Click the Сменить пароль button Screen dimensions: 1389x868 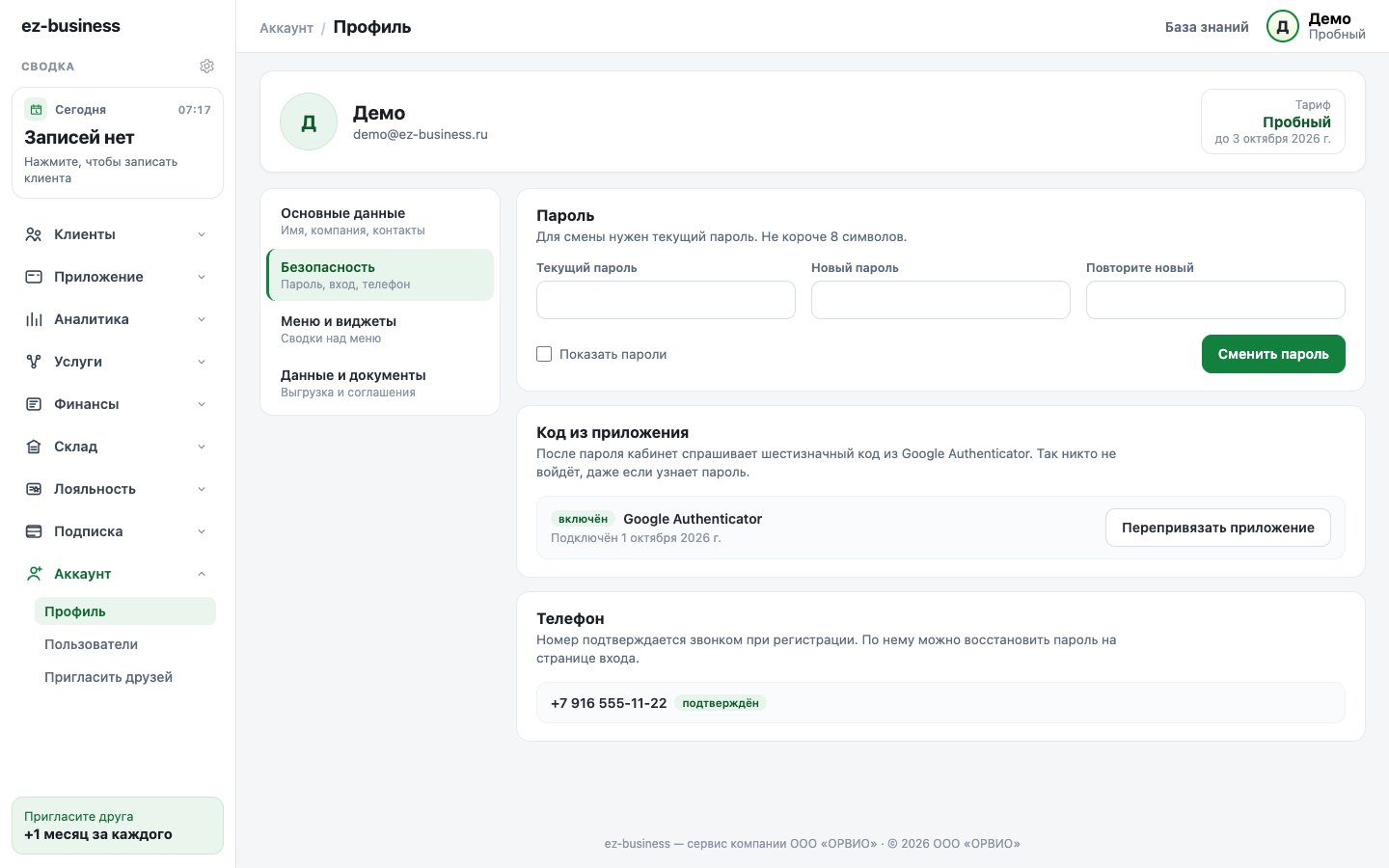pos(1273,354)
